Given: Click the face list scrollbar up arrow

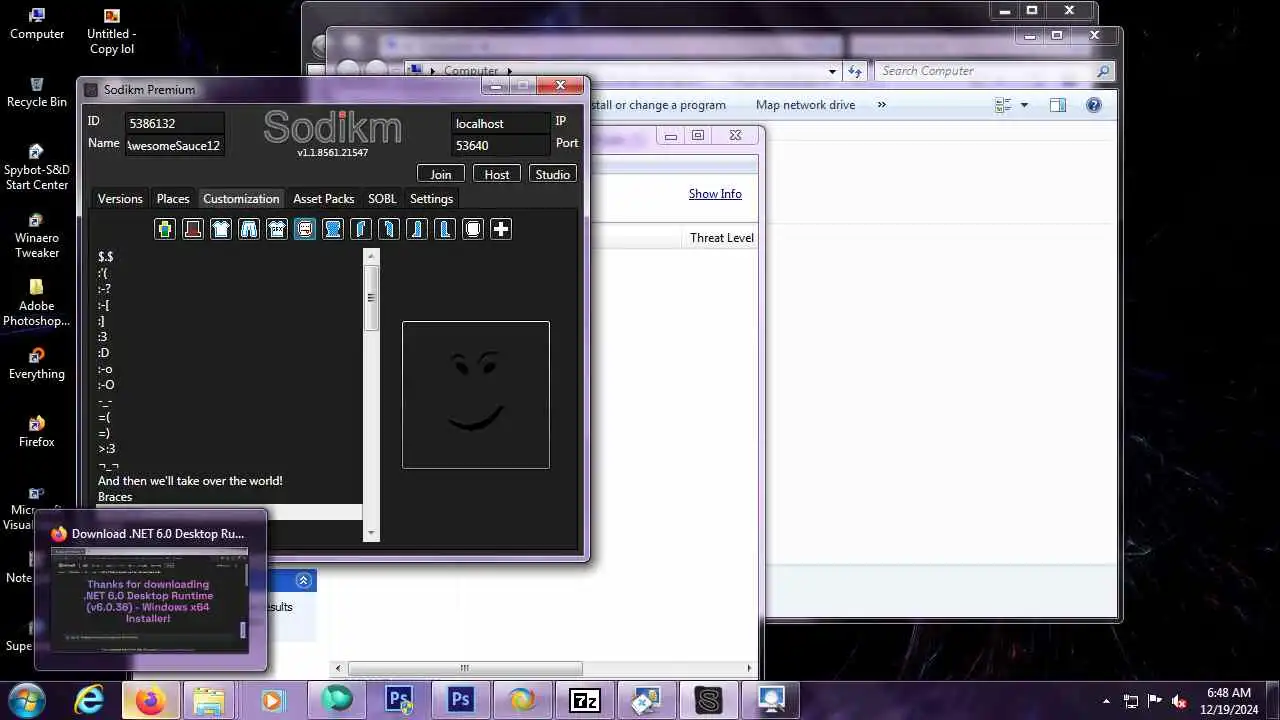Looking at the screenshot, I should 372,256.
